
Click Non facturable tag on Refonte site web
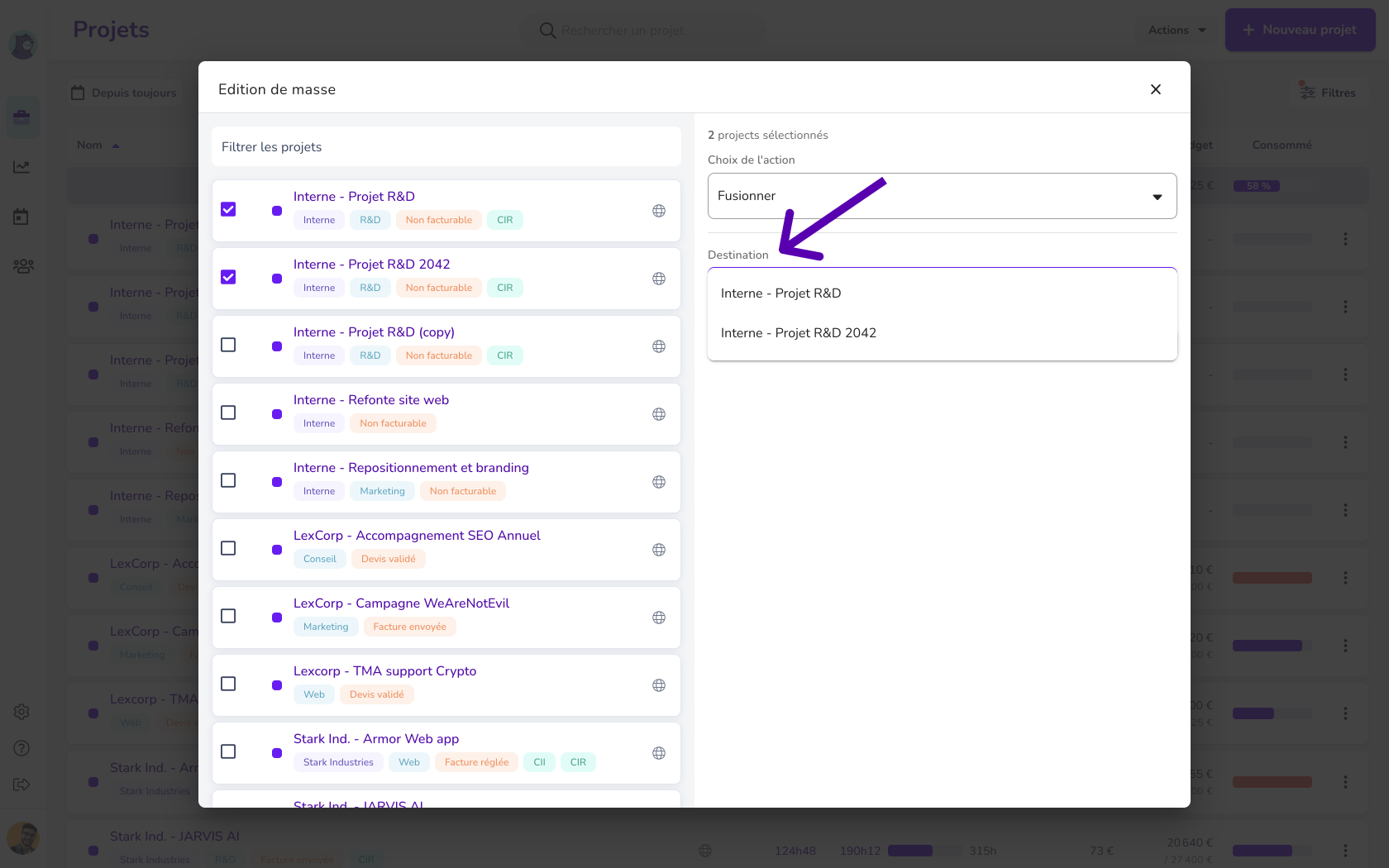pyautogui.click(x=393, y=423)
